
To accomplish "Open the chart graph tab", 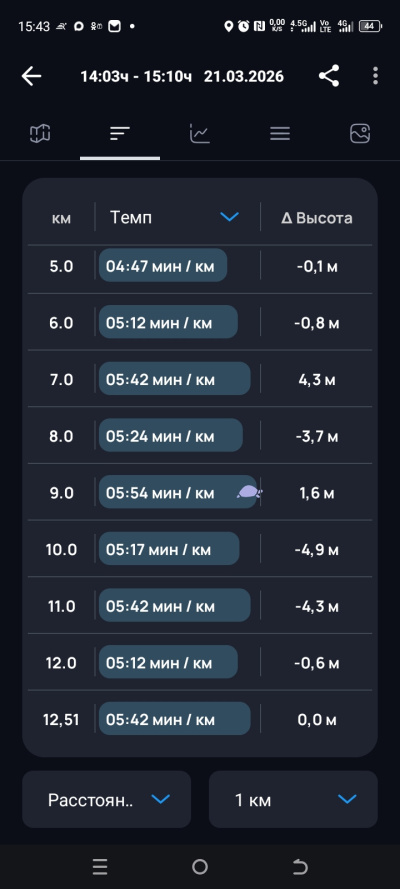I will pos(200,134).
